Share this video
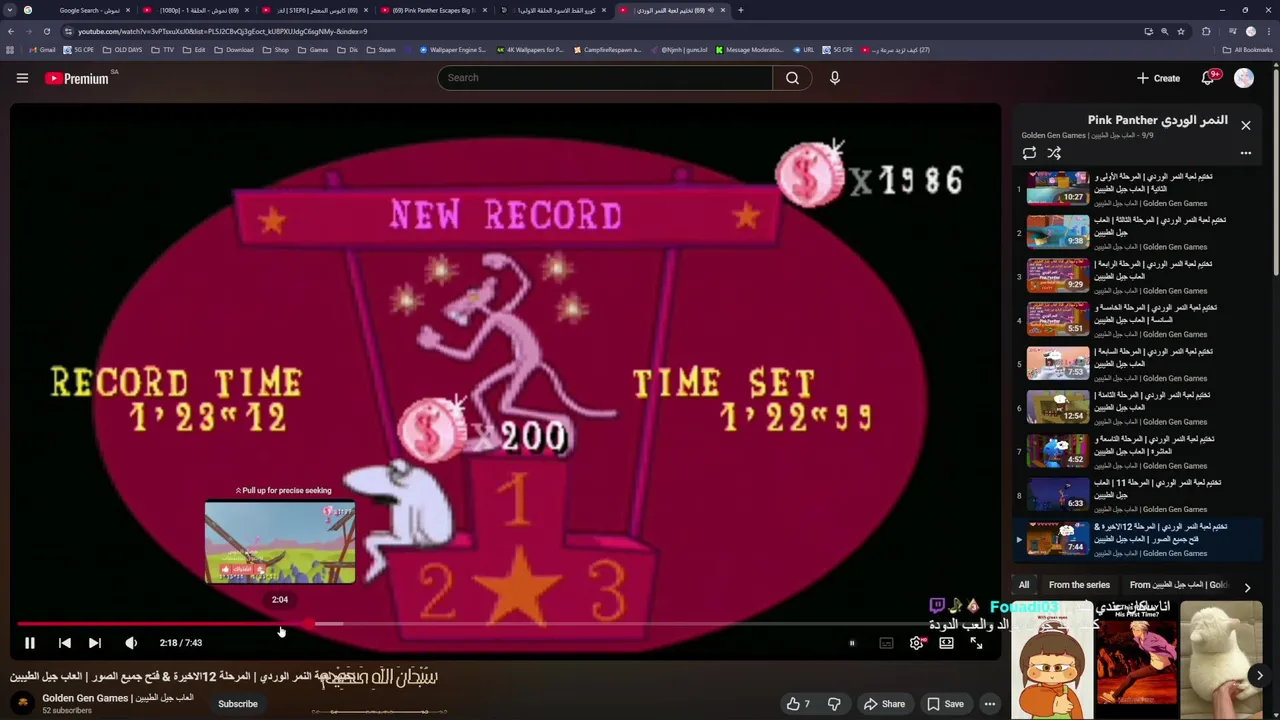This screenshot has height=720, width=1280. [x=884, y=704]
